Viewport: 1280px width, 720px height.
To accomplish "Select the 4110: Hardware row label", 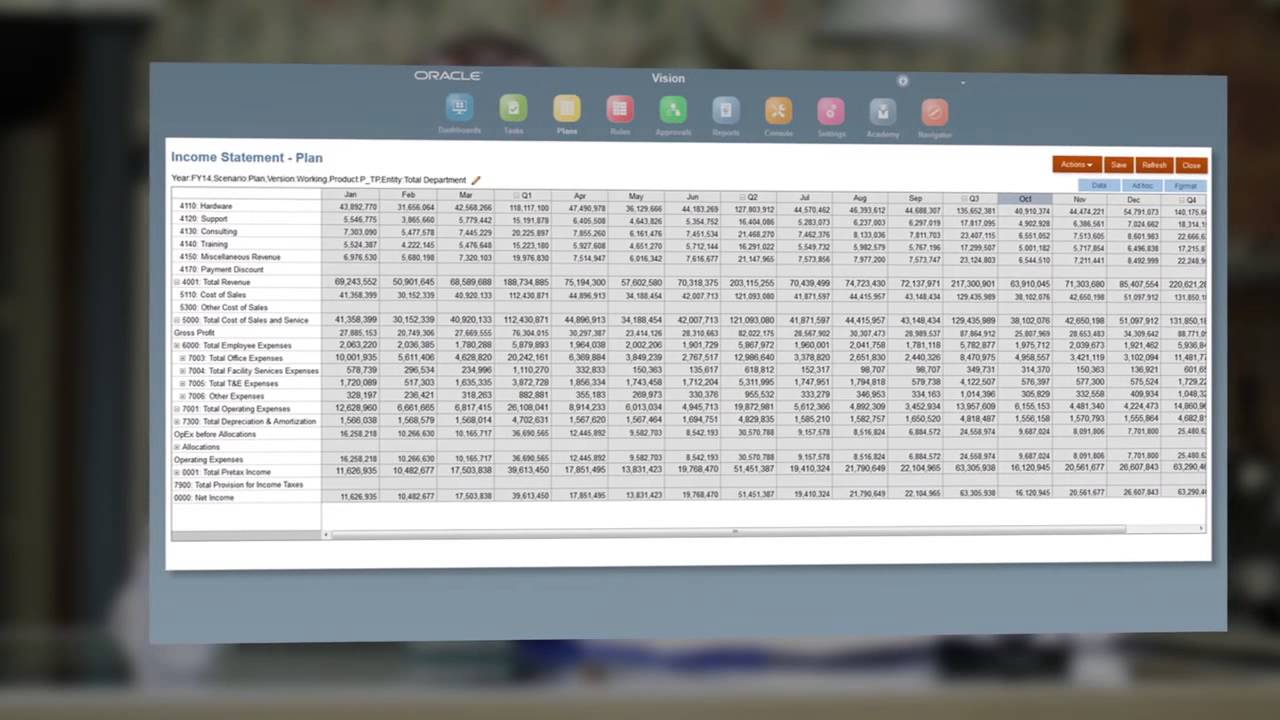I will click(x=206, y=206).
